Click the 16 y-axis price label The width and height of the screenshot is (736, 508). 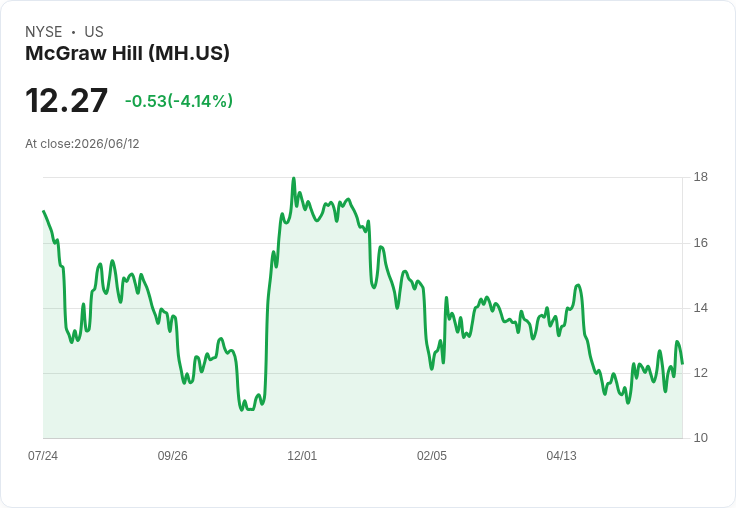[x=701, y=243]
